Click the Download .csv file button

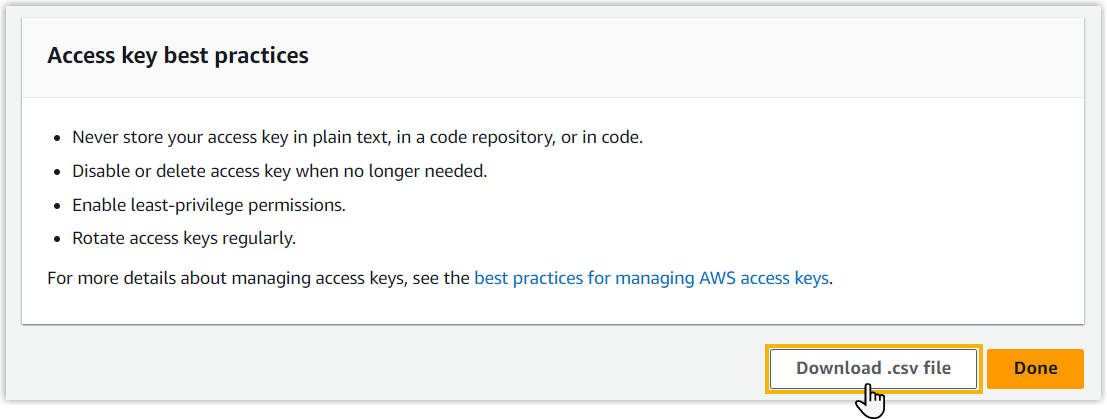pos(872,368)
